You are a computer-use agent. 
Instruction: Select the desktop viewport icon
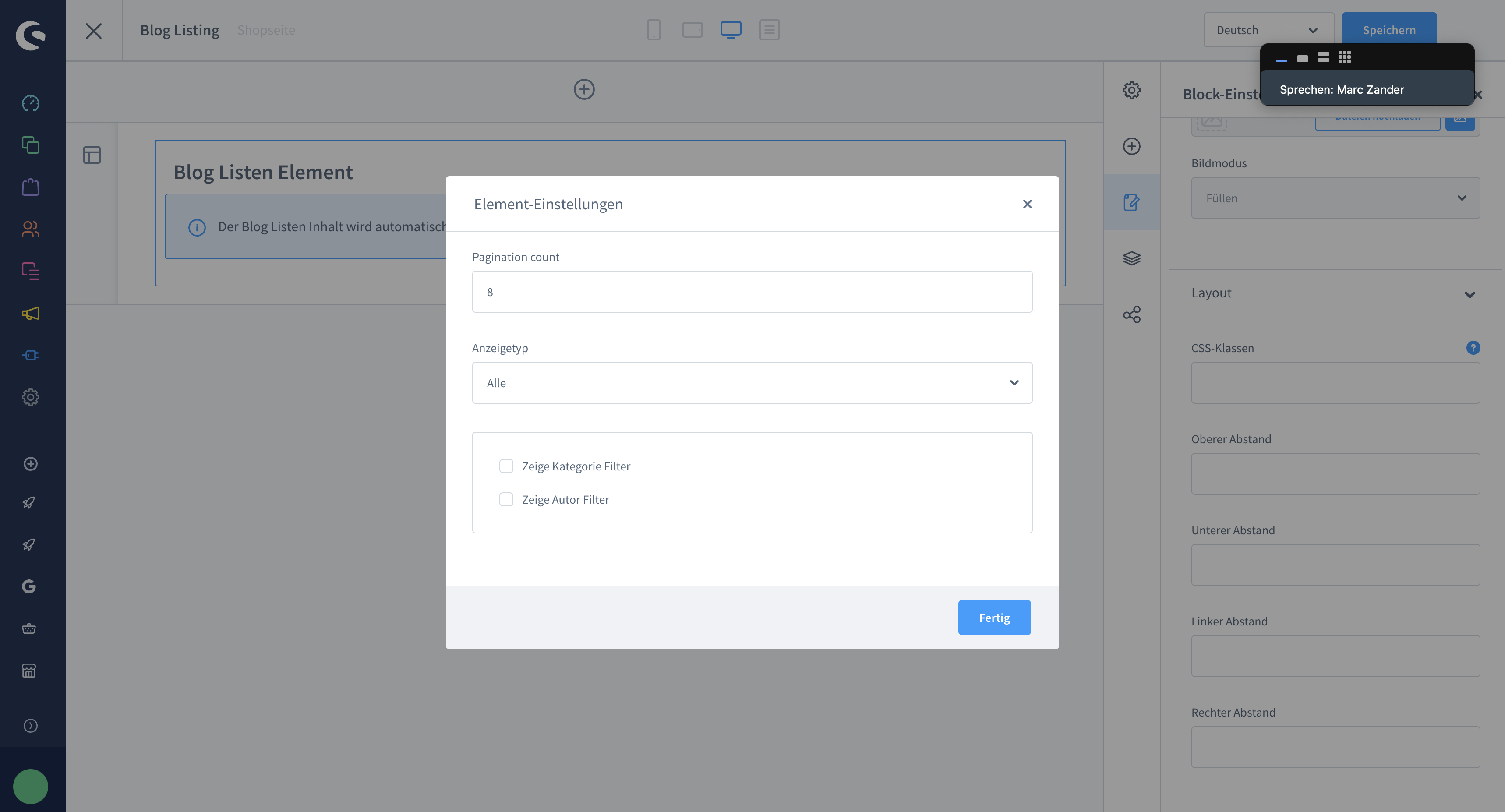(x=730, y=30)
